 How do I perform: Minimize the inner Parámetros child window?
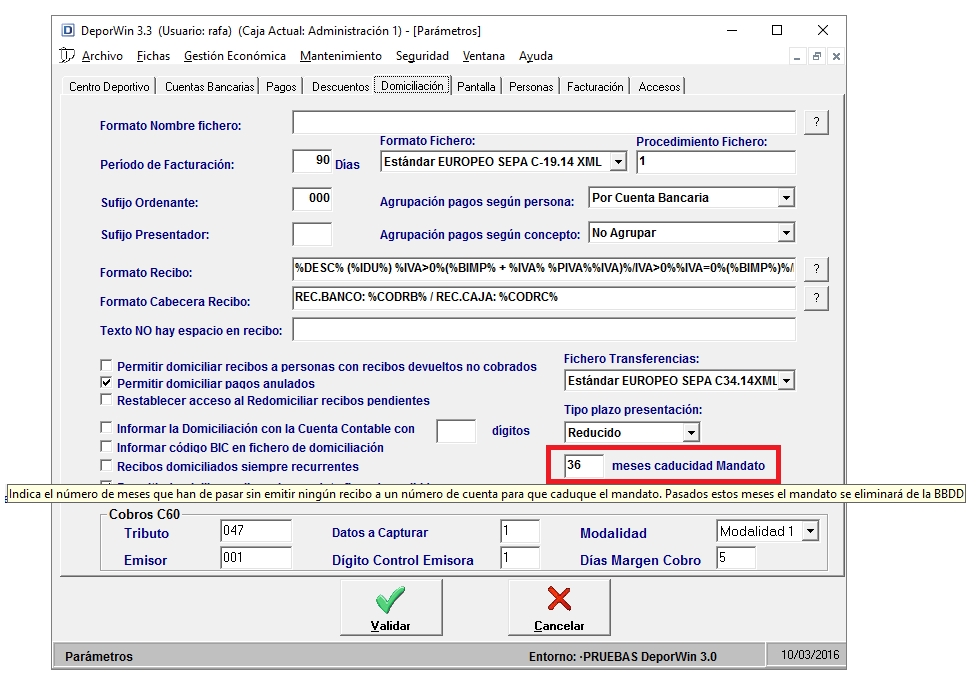pyautogui.click(x=797, y=56)
